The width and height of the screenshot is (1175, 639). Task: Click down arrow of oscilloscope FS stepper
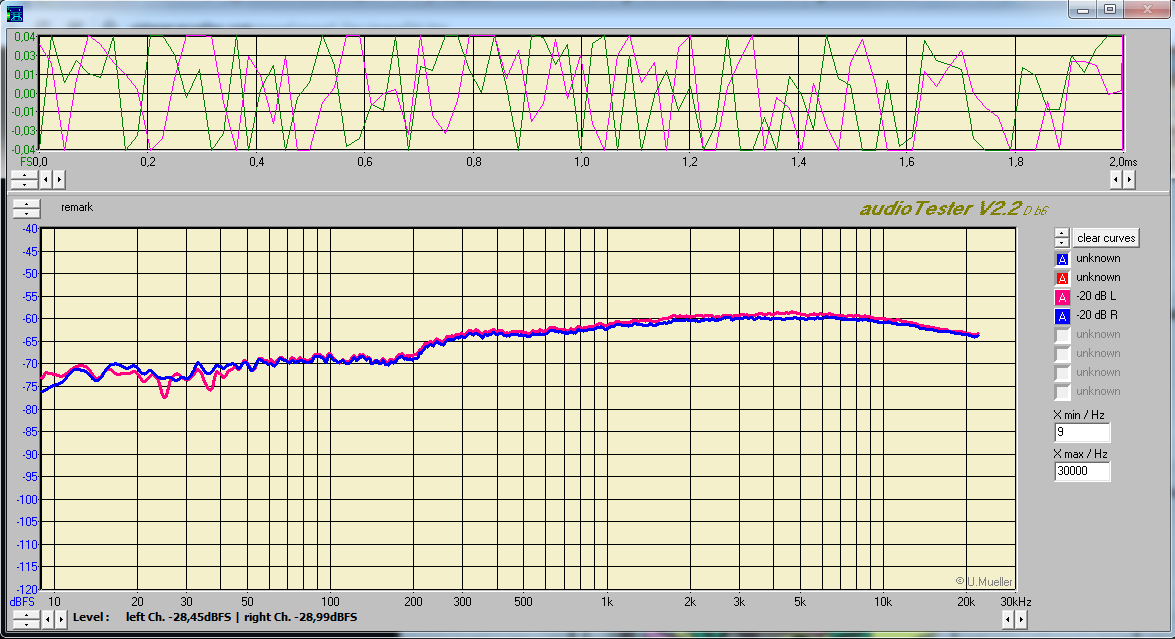coord(24,184)
